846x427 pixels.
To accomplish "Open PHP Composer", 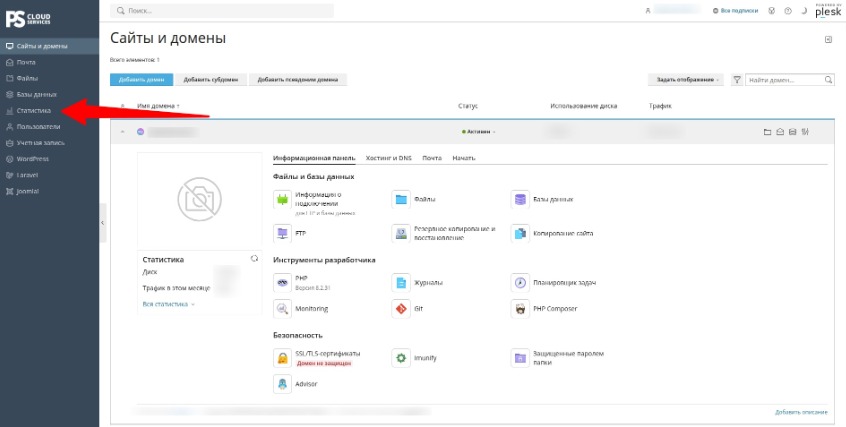I will [544, 309].
